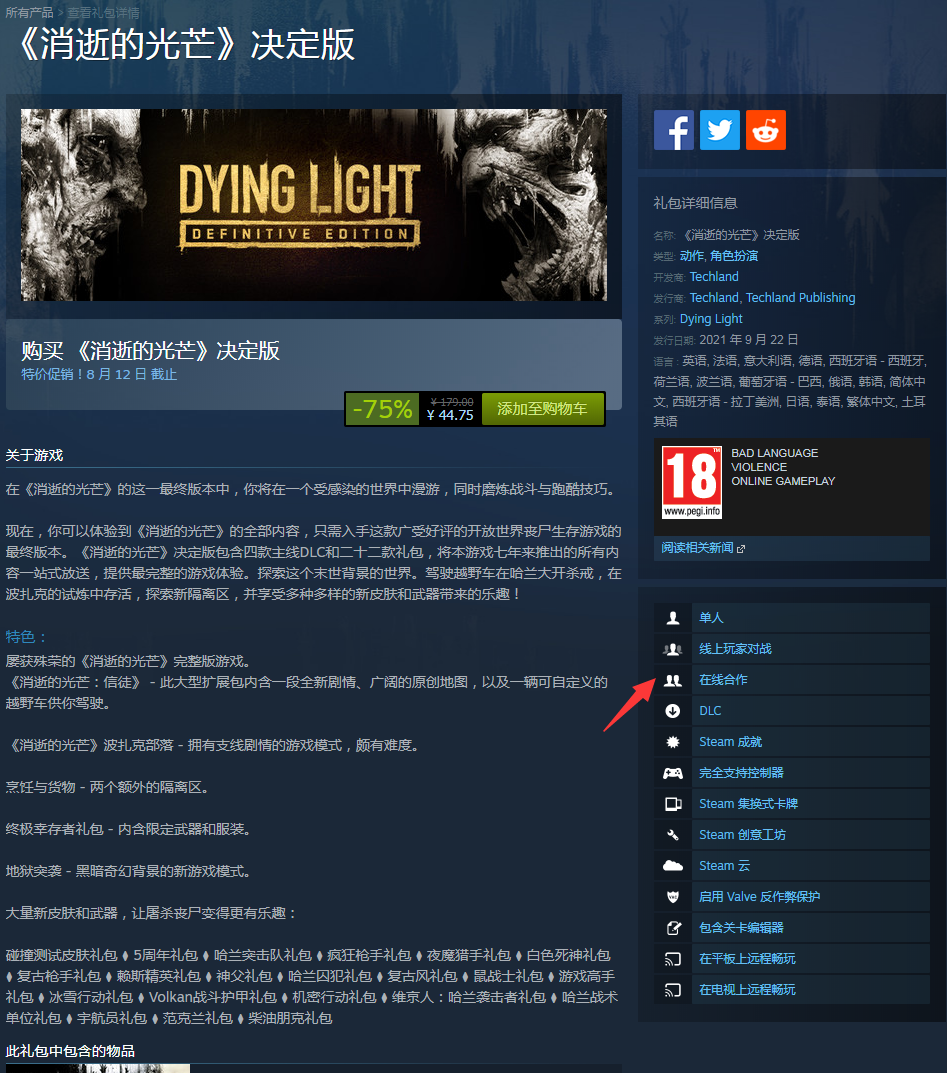
Task: Click the 礼包详细信息 heading
Action: coord(695,203)
